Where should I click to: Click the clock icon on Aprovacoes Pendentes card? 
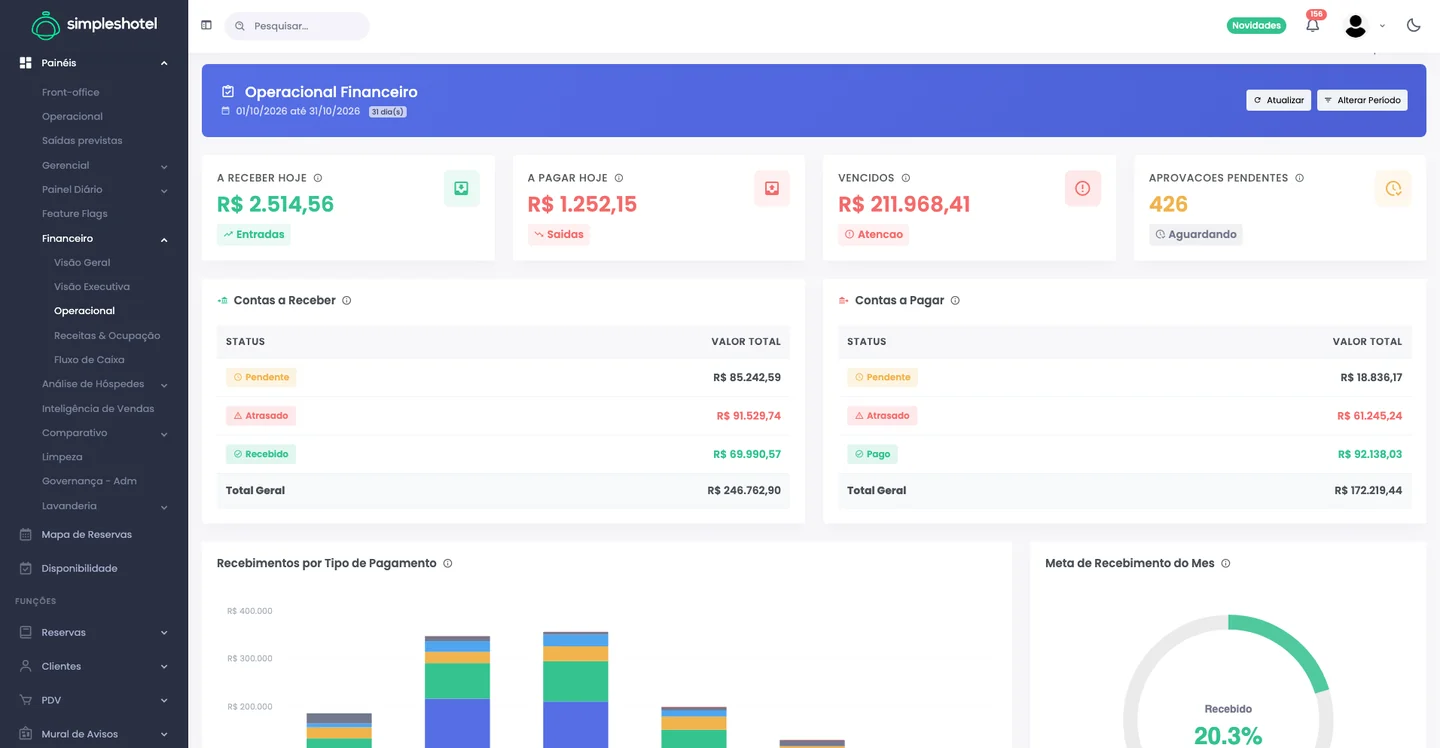pos(1393,188)
